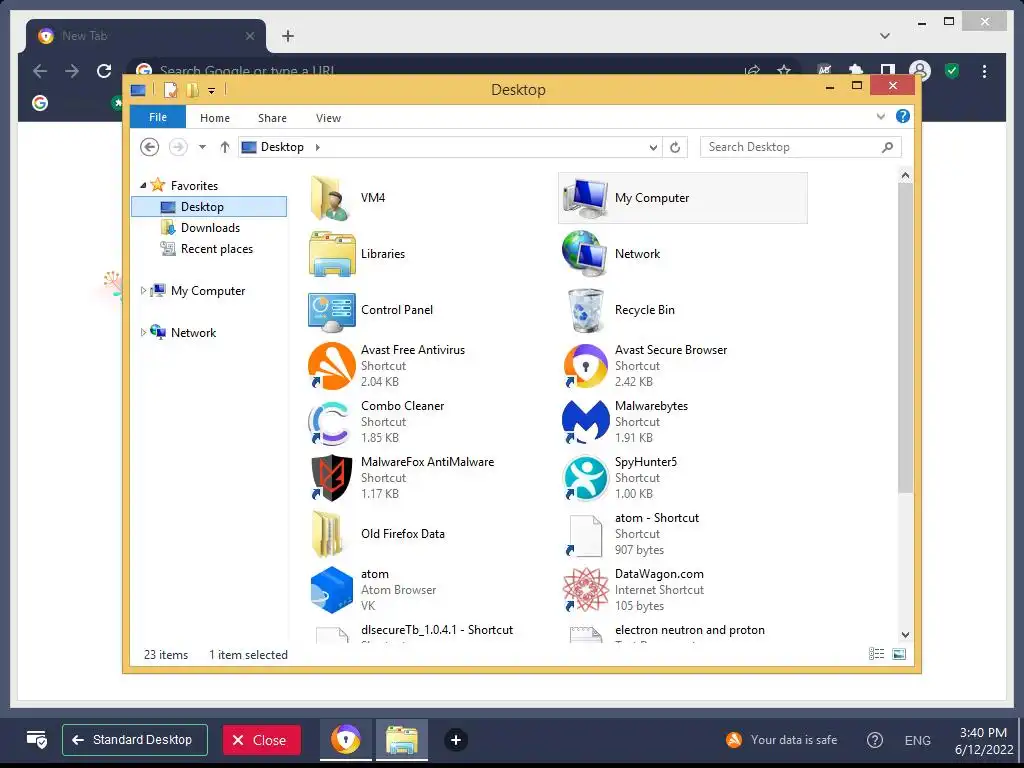Open the Share ribbon tab
The width and height of the screenshot is (1024, 768).
coord(272,118)
